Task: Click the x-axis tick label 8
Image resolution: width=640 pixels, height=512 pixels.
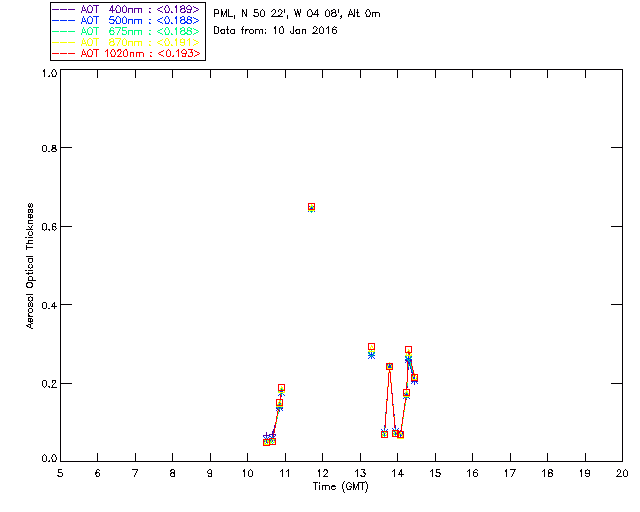Action: (173, 473)
